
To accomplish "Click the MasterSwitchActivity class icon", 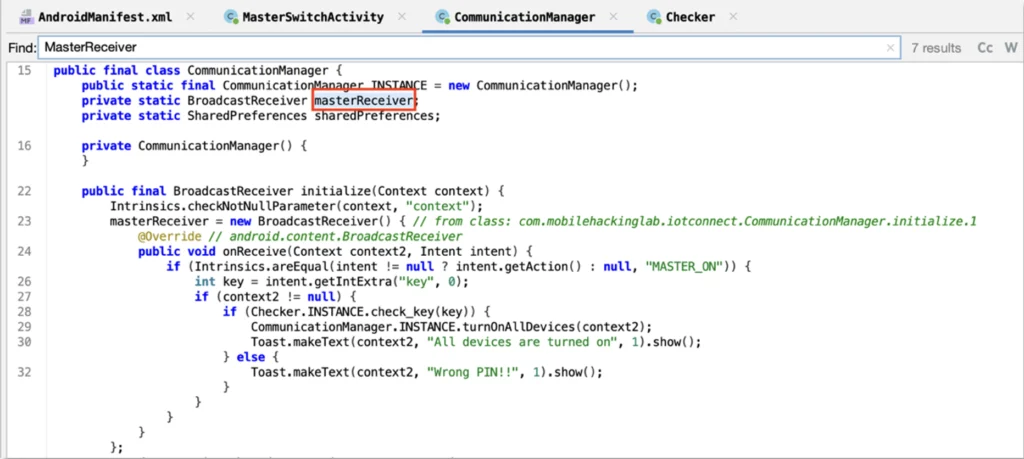I will pyautogui.click(x=231, y=17).
